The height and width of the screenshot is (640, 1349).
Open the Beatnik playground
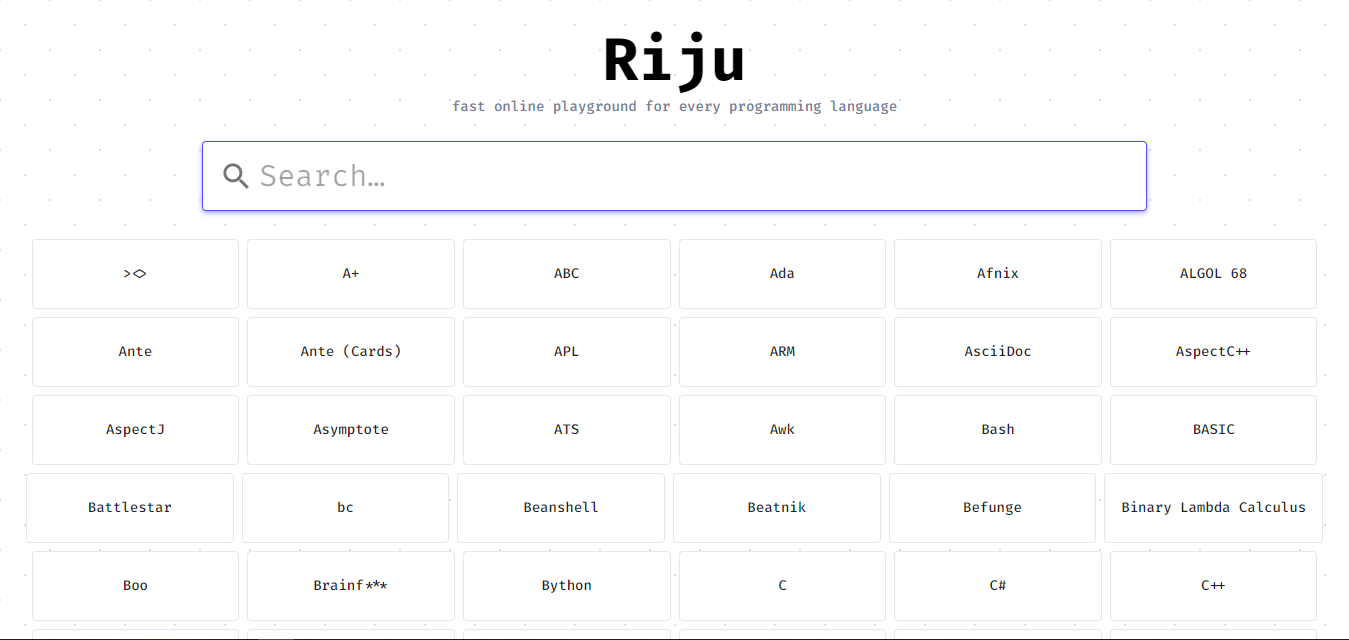[776, 507]
